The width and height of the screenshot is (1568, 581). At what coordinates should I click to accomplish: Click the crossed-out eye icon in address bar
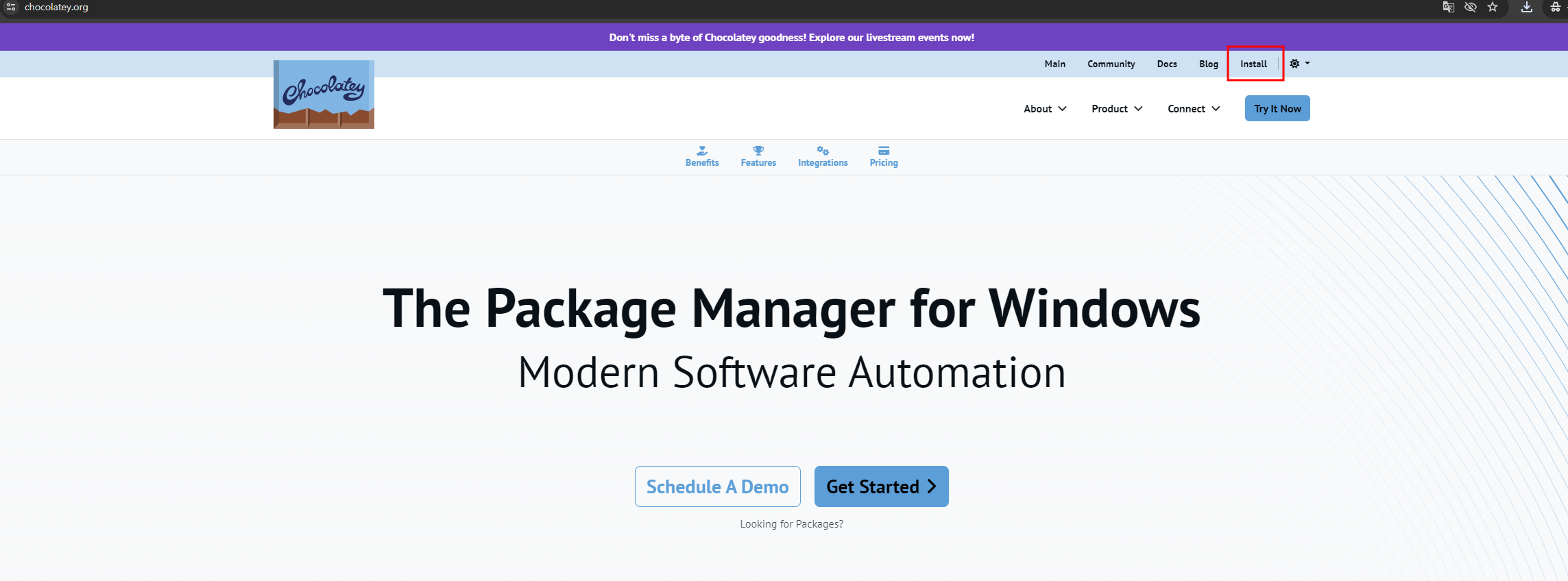(1471, 7)
